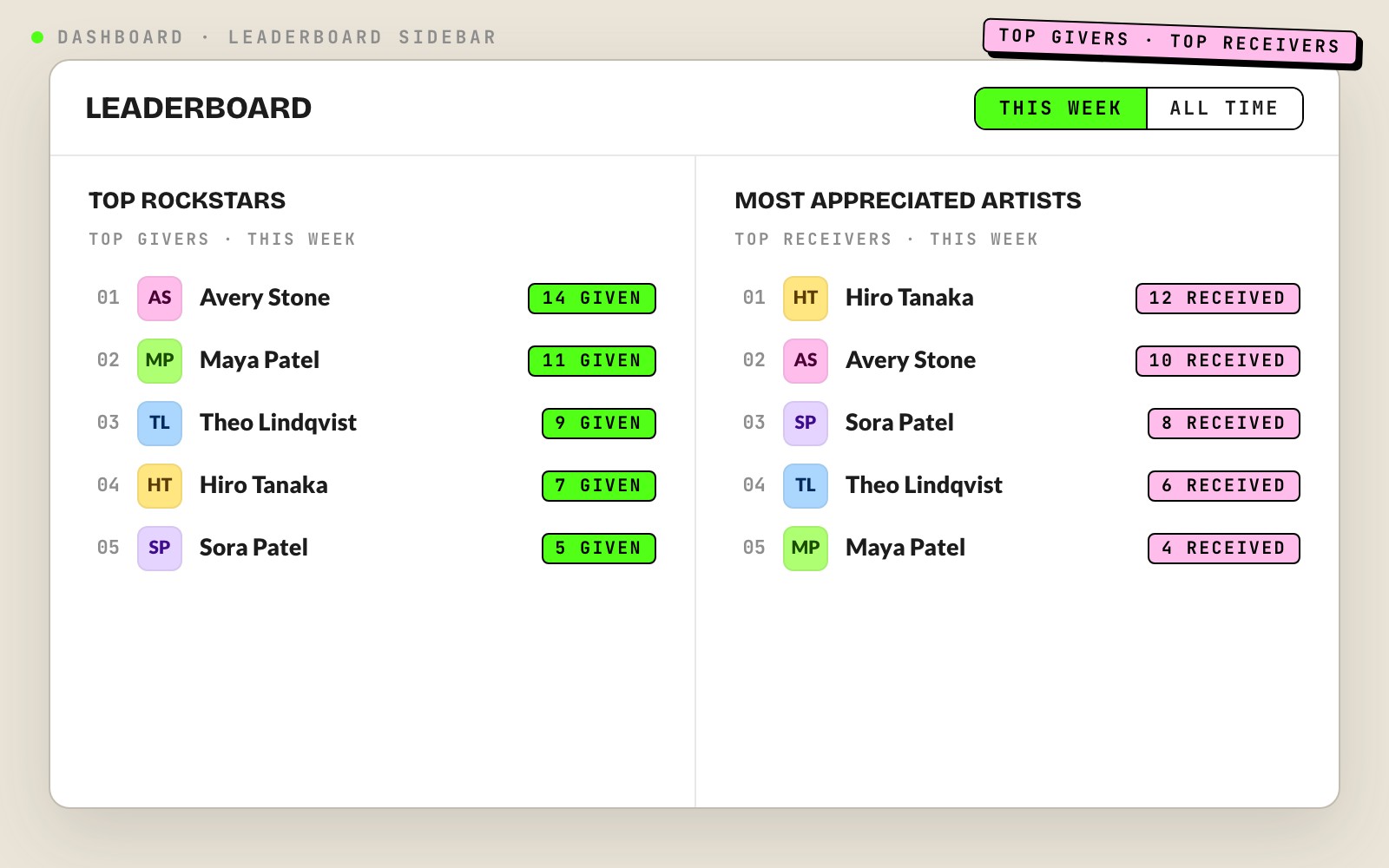Select Maya Patel name in Most Appreciated Artists

905,548
